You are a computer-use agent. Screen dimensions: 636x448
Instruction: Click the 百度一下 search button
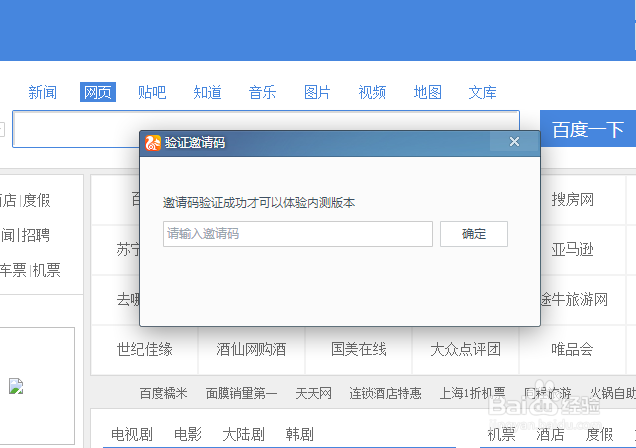tap(588, 129)
